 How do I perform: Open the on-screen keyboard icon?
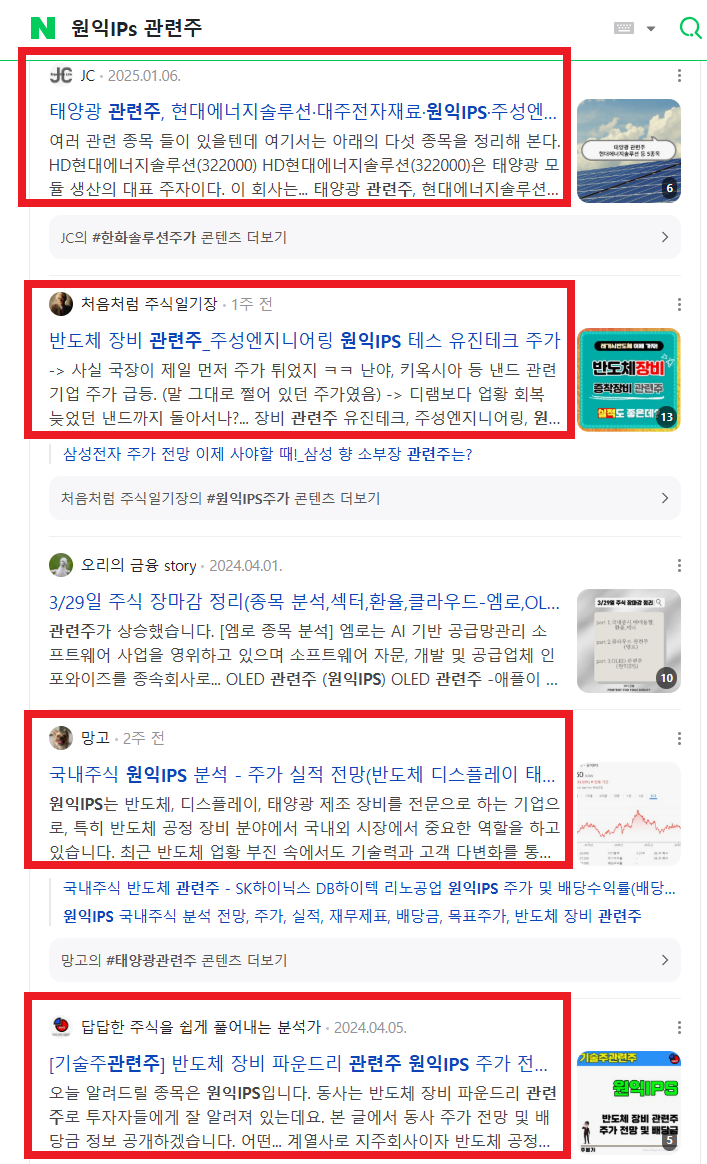click(624, 28)
